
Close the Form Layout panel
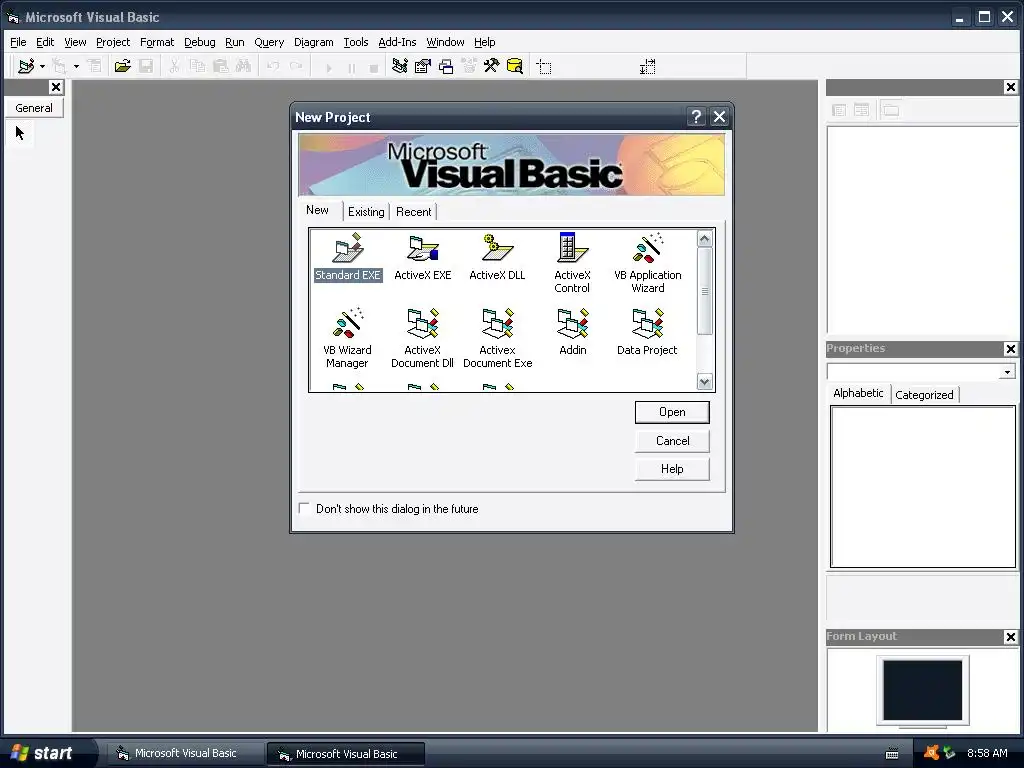[1010, 637]
